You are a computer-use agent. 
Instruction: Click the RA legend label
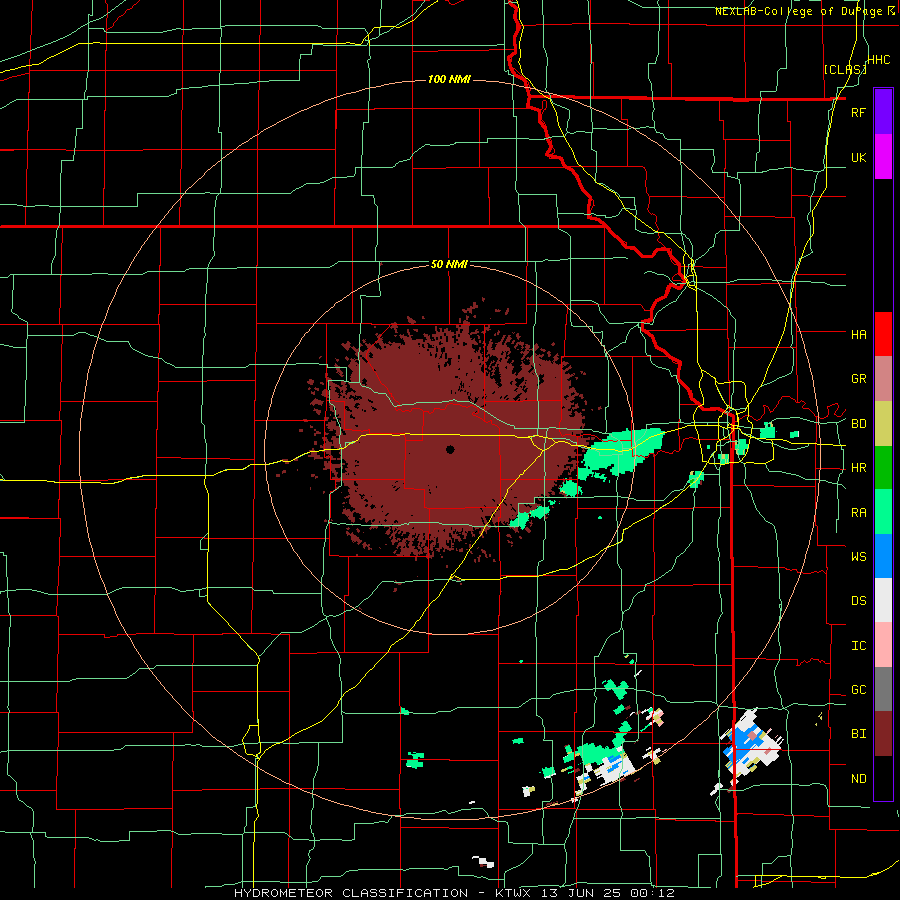[858, 513]
